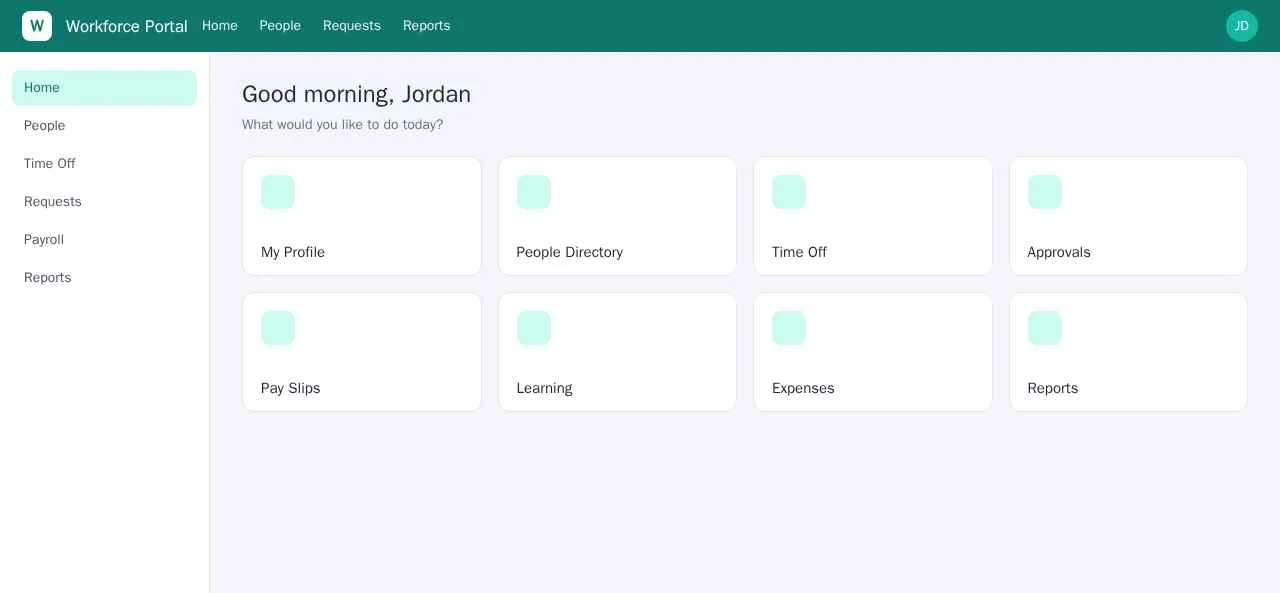Image resolution: width=1280 pixels, height=593 pixels.
Task: Open the People Directory card label
Action: (570, 252)
